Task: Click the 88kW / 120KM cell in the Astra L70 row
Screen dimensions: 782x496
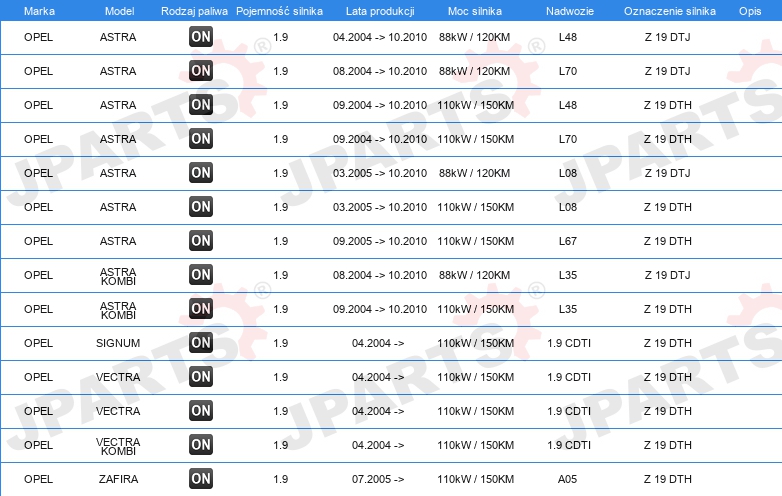Action: (474, 71)
